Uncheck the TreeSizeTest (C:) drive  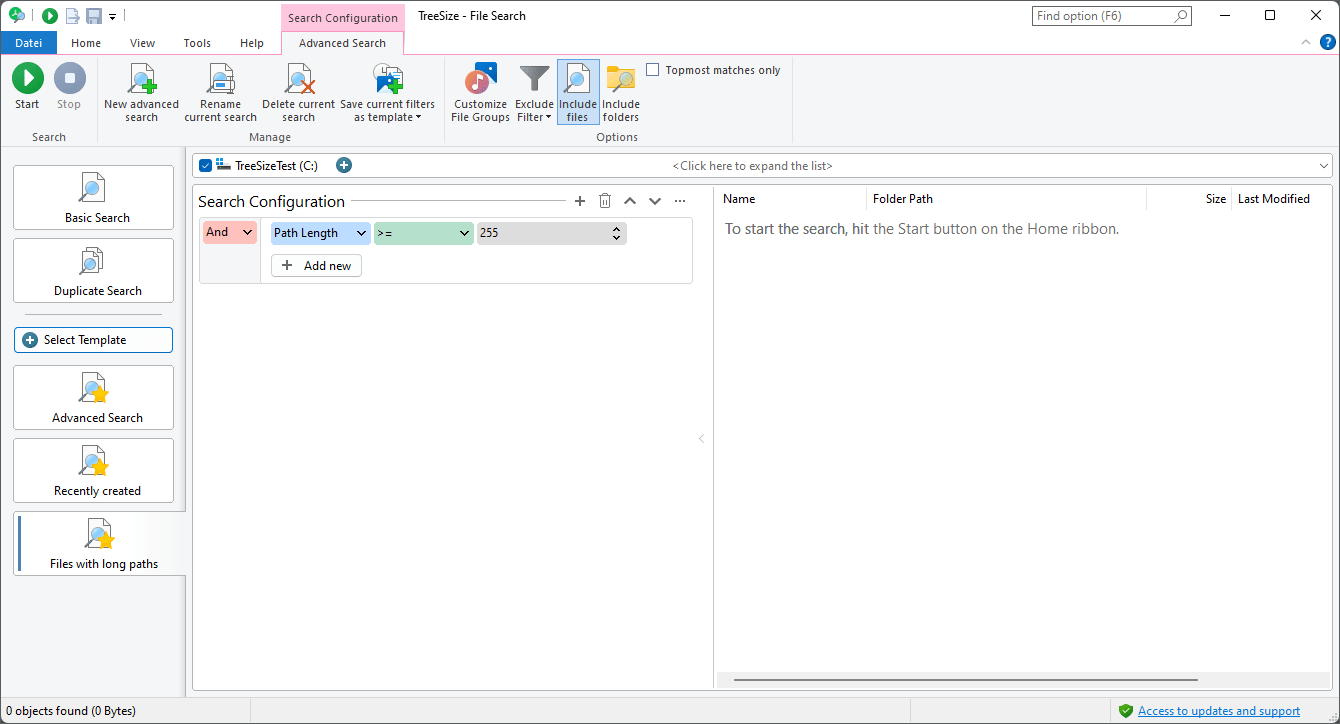[205, 165]
